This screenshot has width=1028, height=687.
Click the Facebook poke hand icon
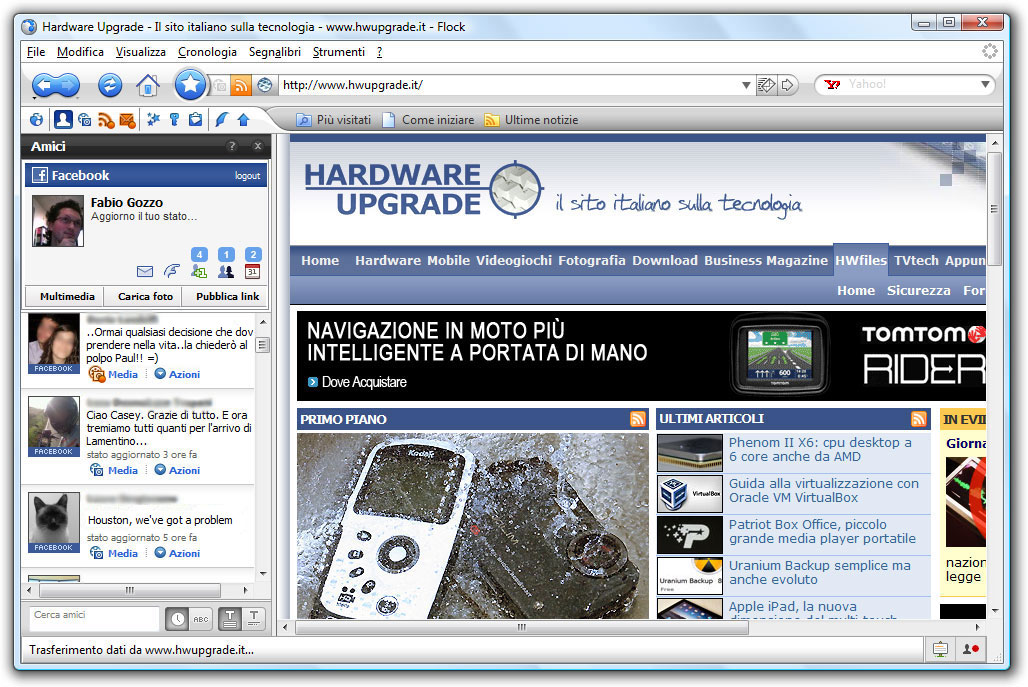point(172,271)
